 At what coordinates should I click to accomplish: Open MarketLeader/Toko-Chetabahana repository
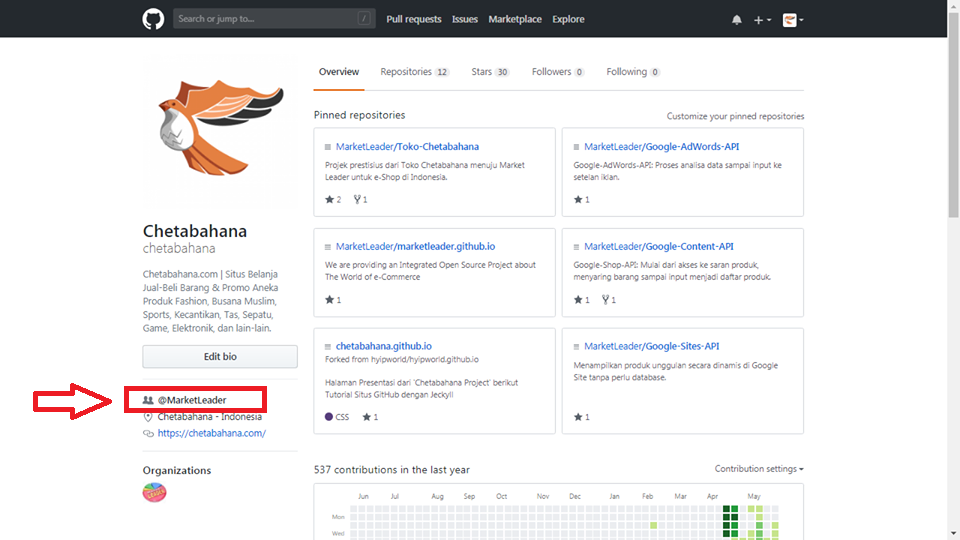[407, 146]
